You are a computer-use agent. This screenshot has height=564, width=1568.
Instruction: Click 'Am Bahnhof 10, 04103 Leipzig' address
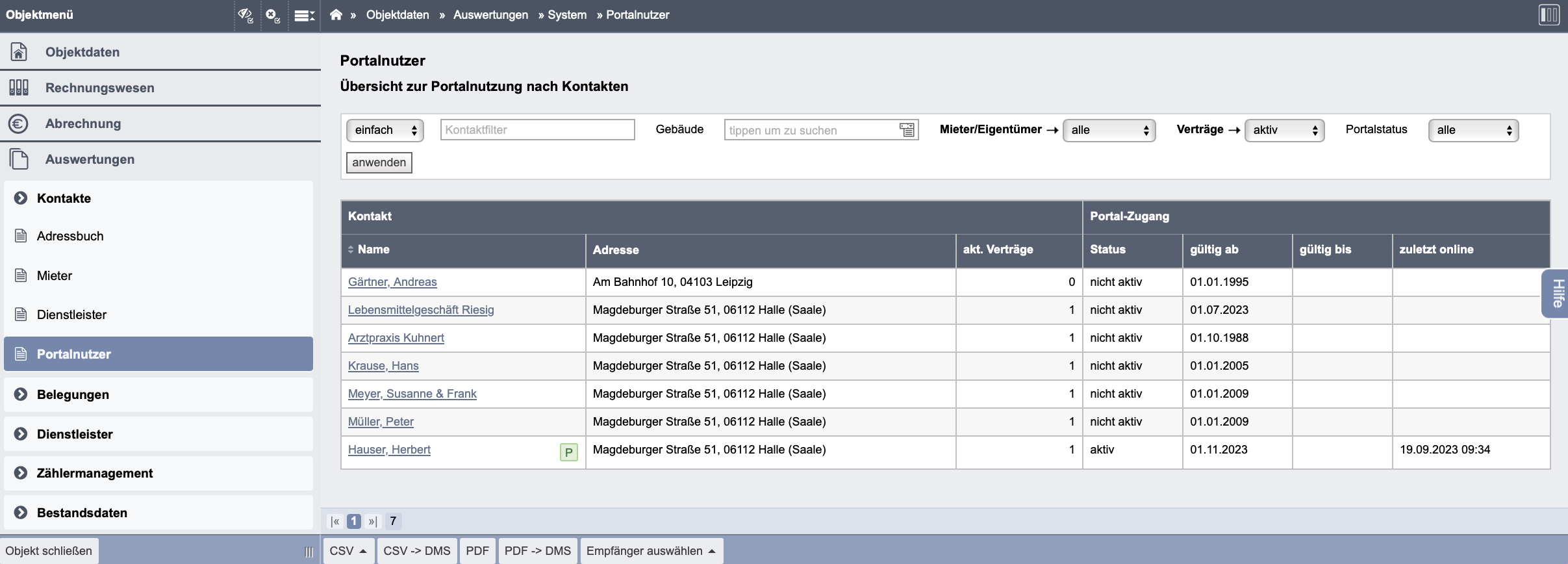pyautogui.click(x=673, y=282)
